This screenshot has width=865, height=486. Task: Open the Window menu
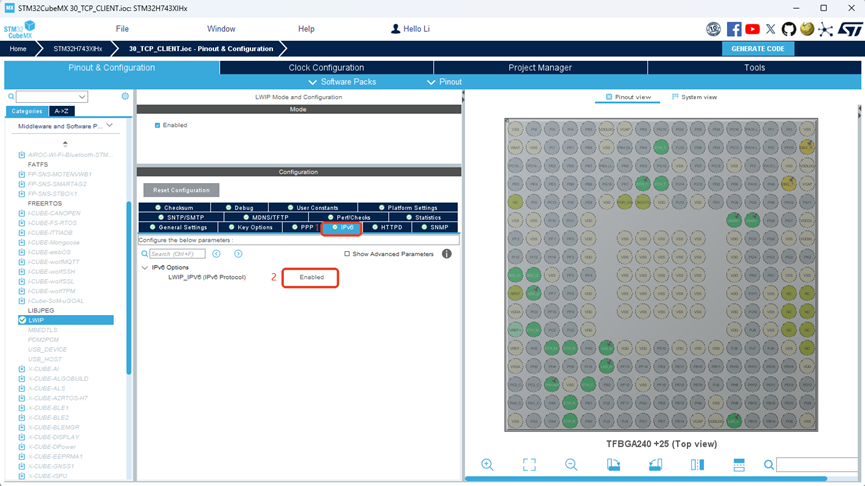[x=221, y=29]
